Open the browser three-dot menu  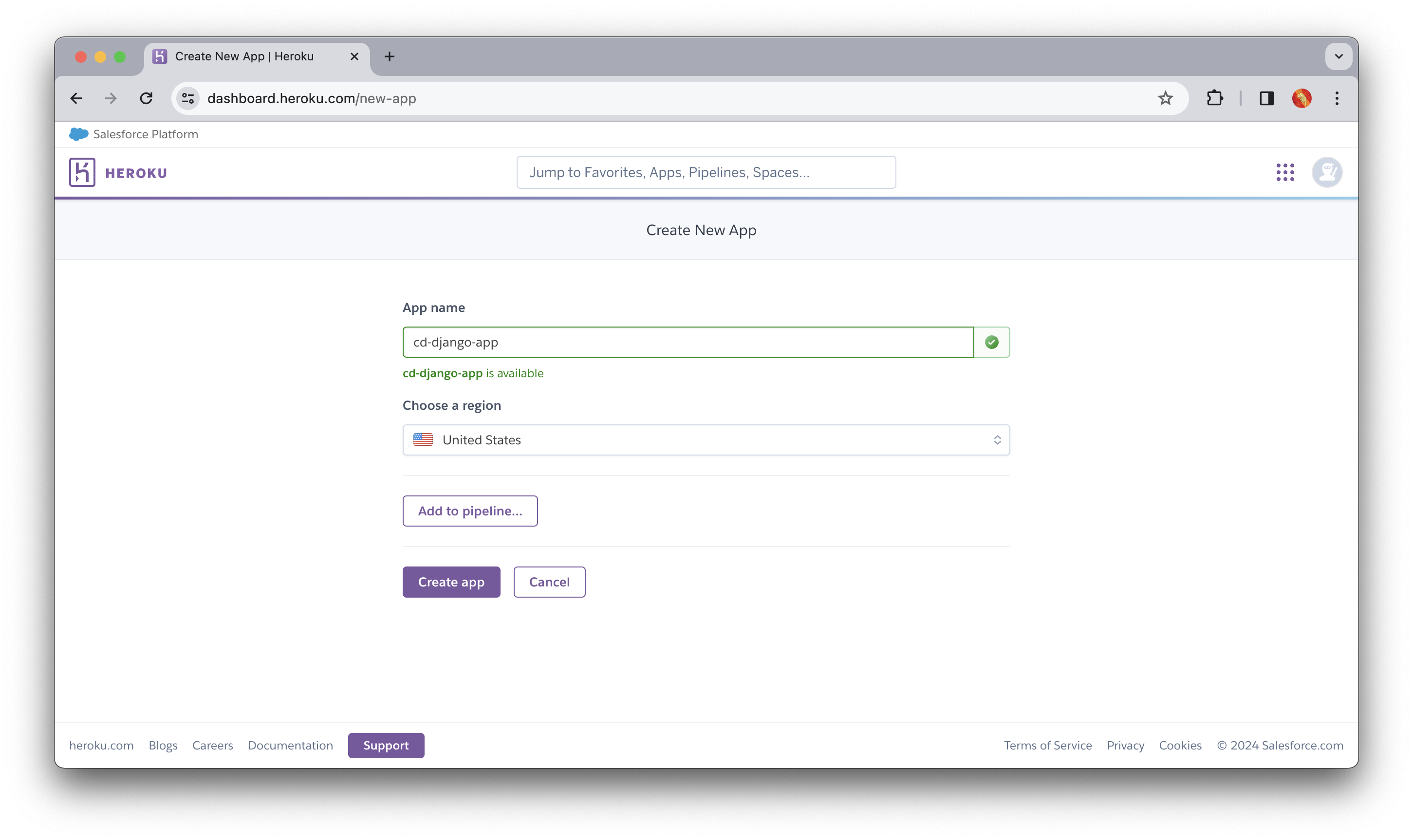(x=1337, y=98)
